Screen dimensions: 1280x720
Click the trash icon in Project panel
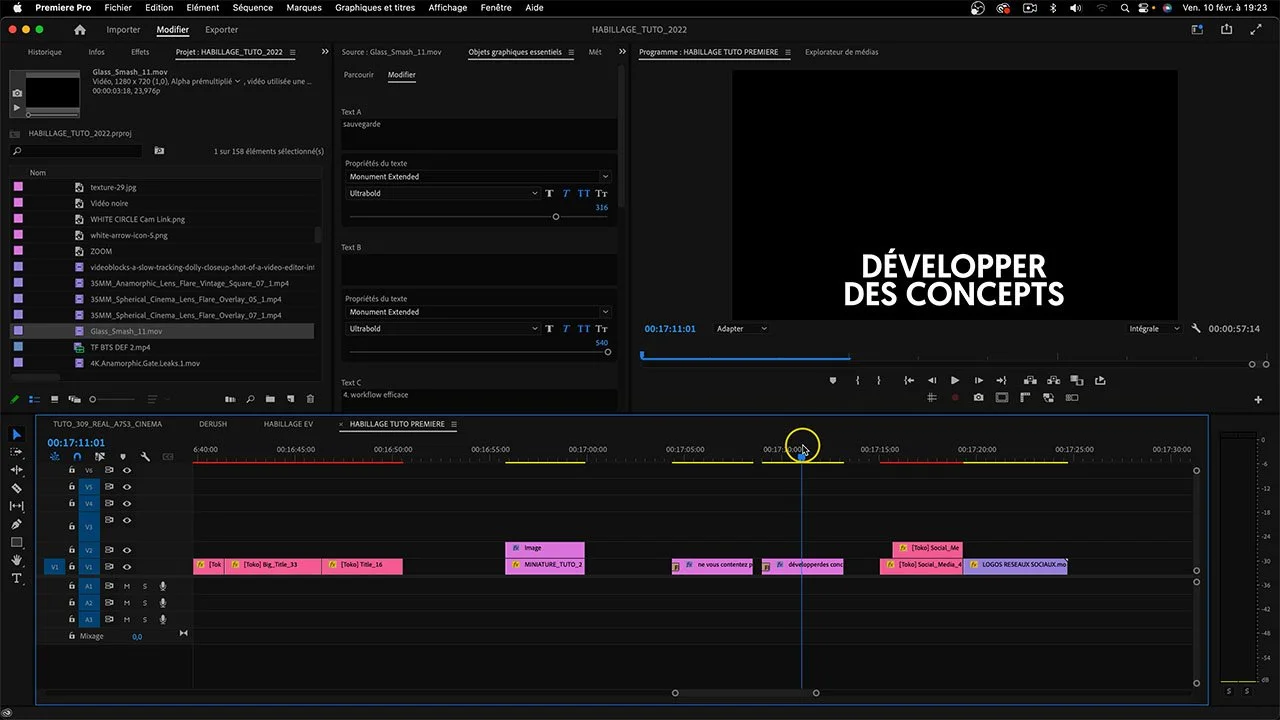(310, 399)
